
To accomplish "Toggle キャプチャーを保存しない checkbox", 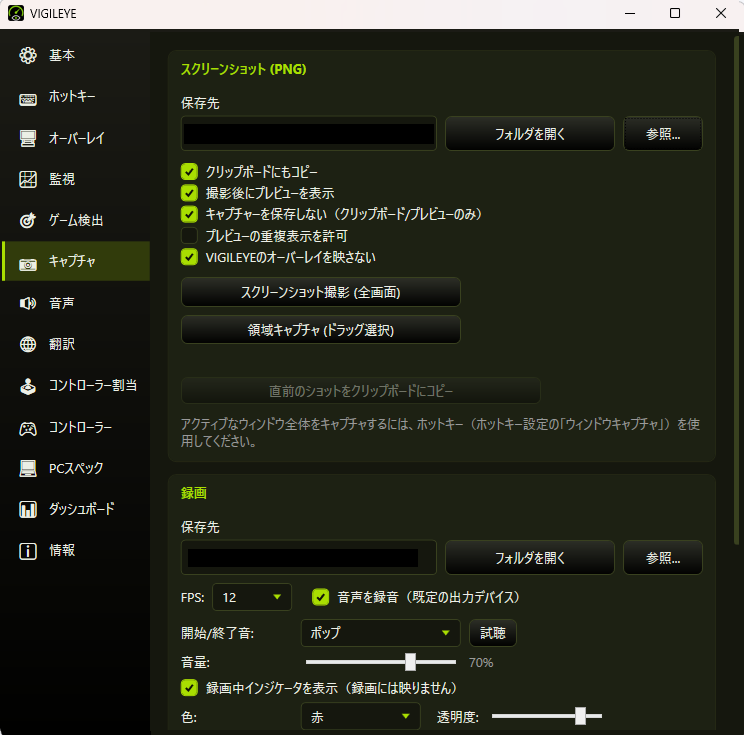I will 189,214.
